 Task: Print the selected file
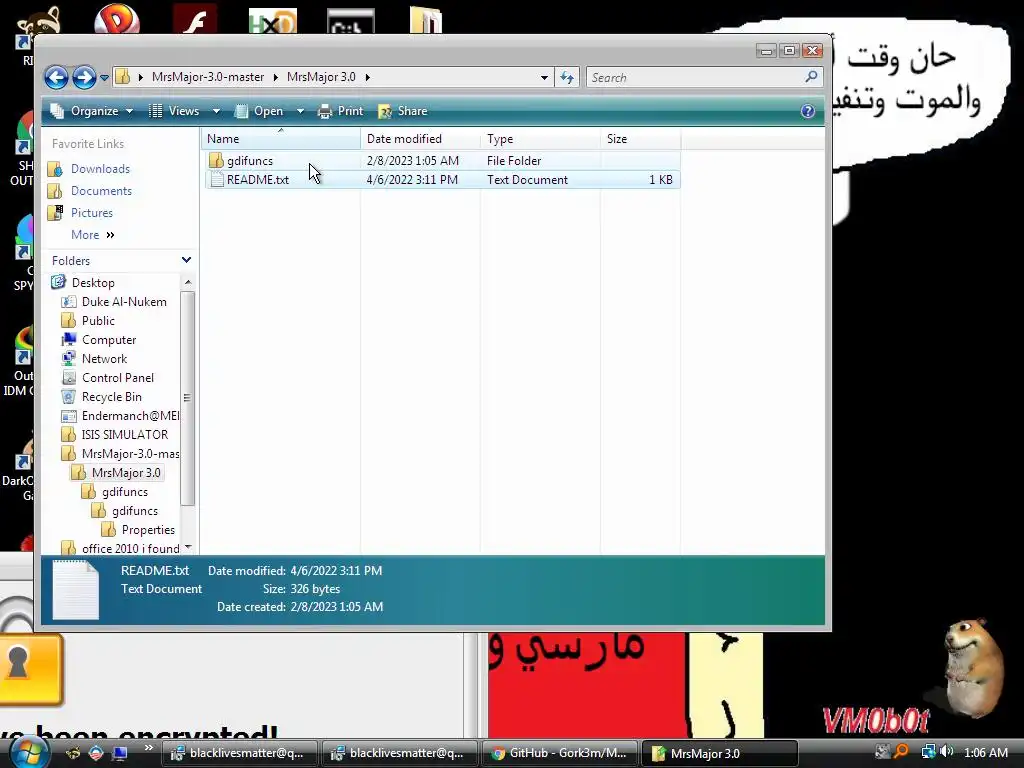[x=340, y=111]
